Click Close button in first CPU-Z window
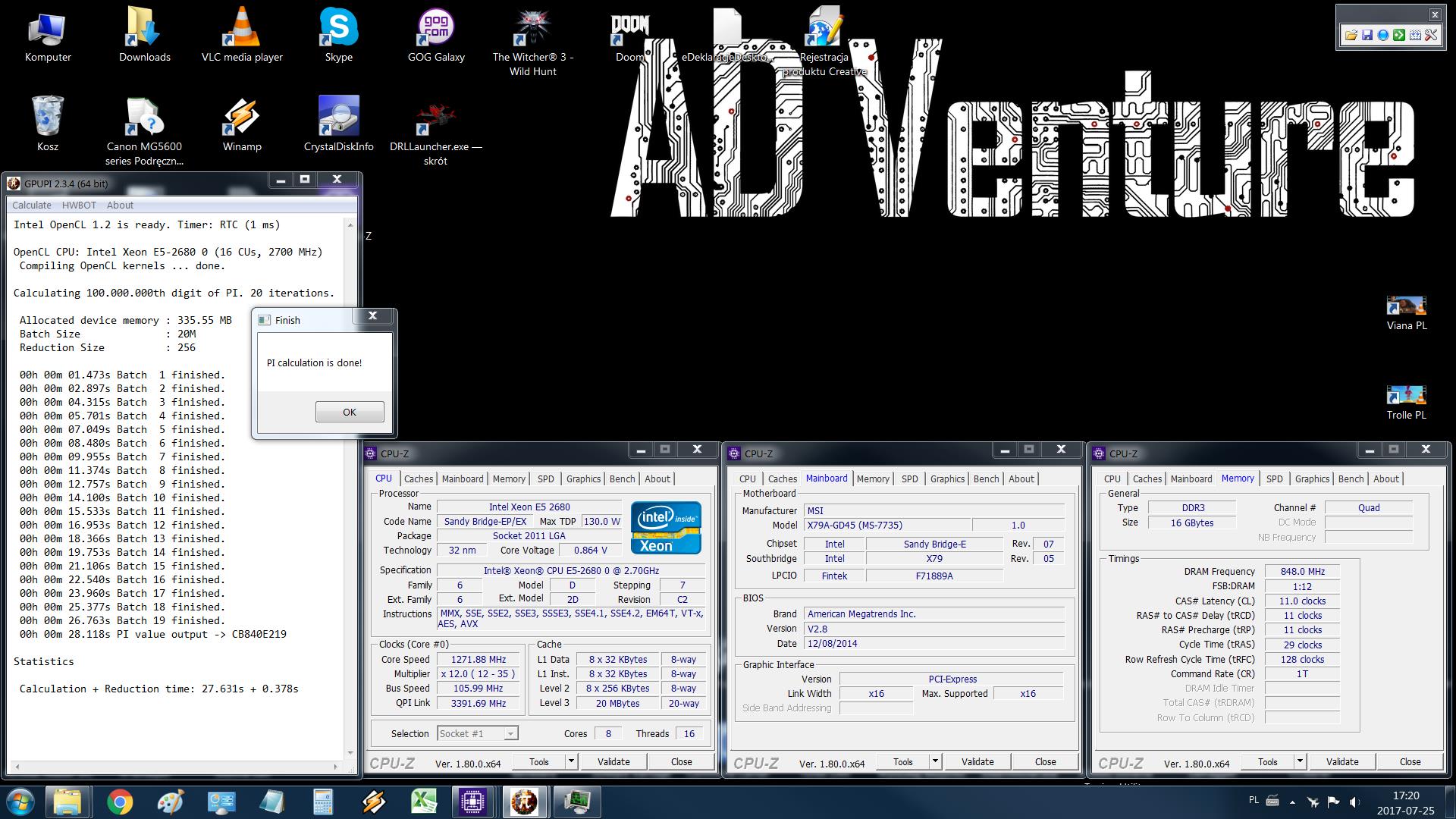 coord(681,761)
